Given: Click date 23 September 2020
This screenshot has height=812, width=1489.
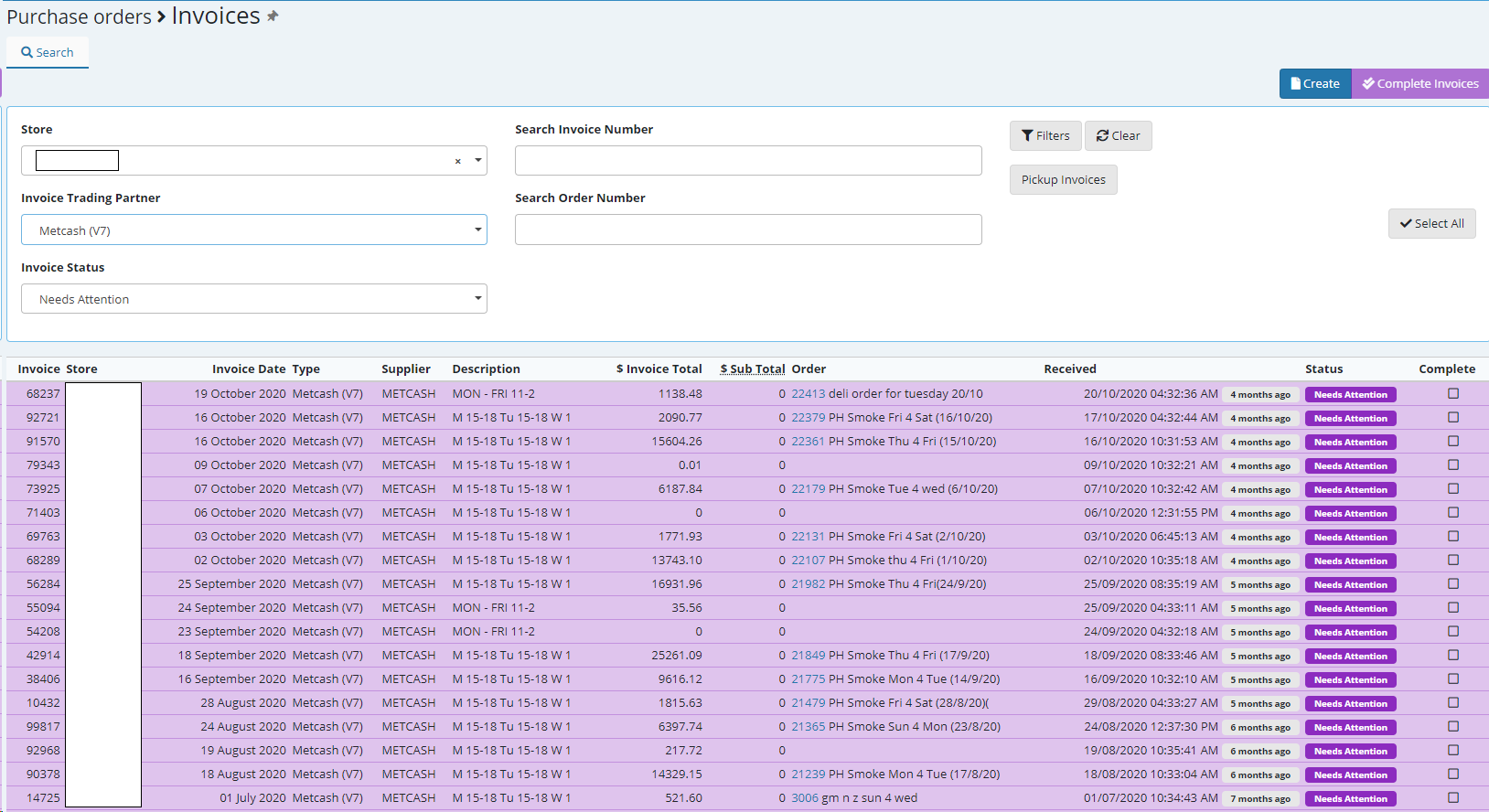Looking at the screenshot, I should click(232, 632).
